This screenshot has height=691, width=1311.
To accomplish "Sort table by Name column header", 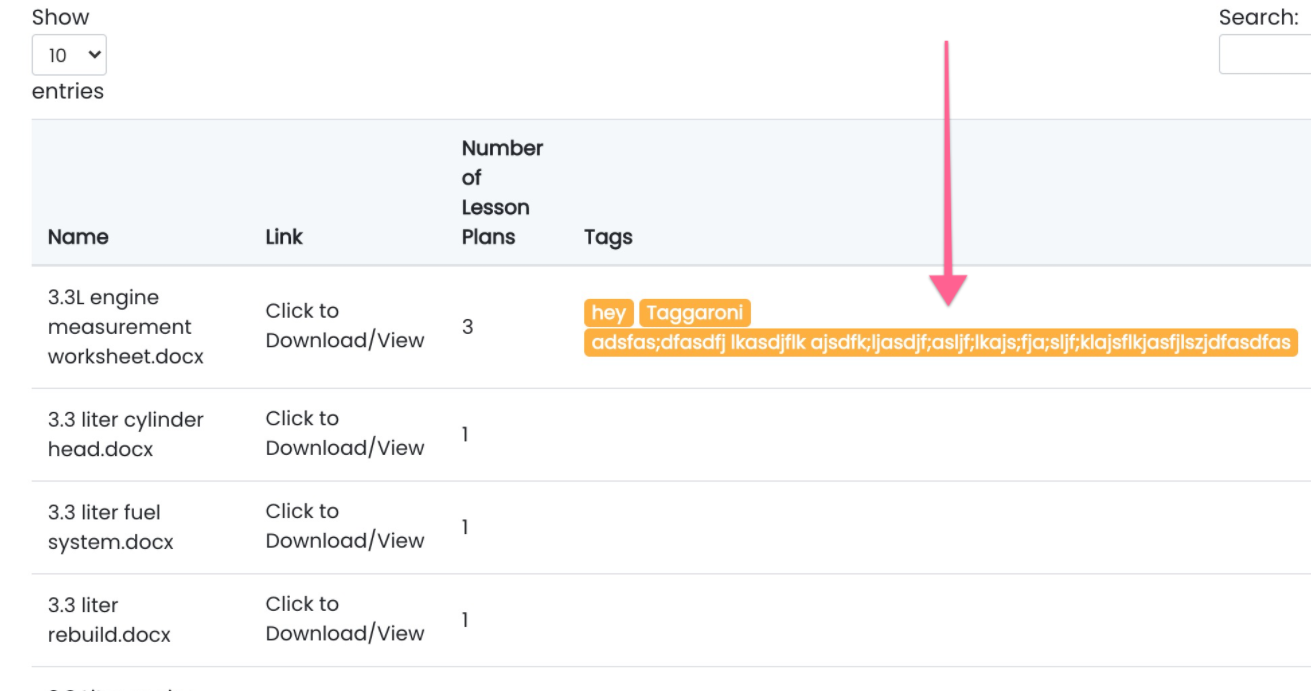I will [78, 237].
